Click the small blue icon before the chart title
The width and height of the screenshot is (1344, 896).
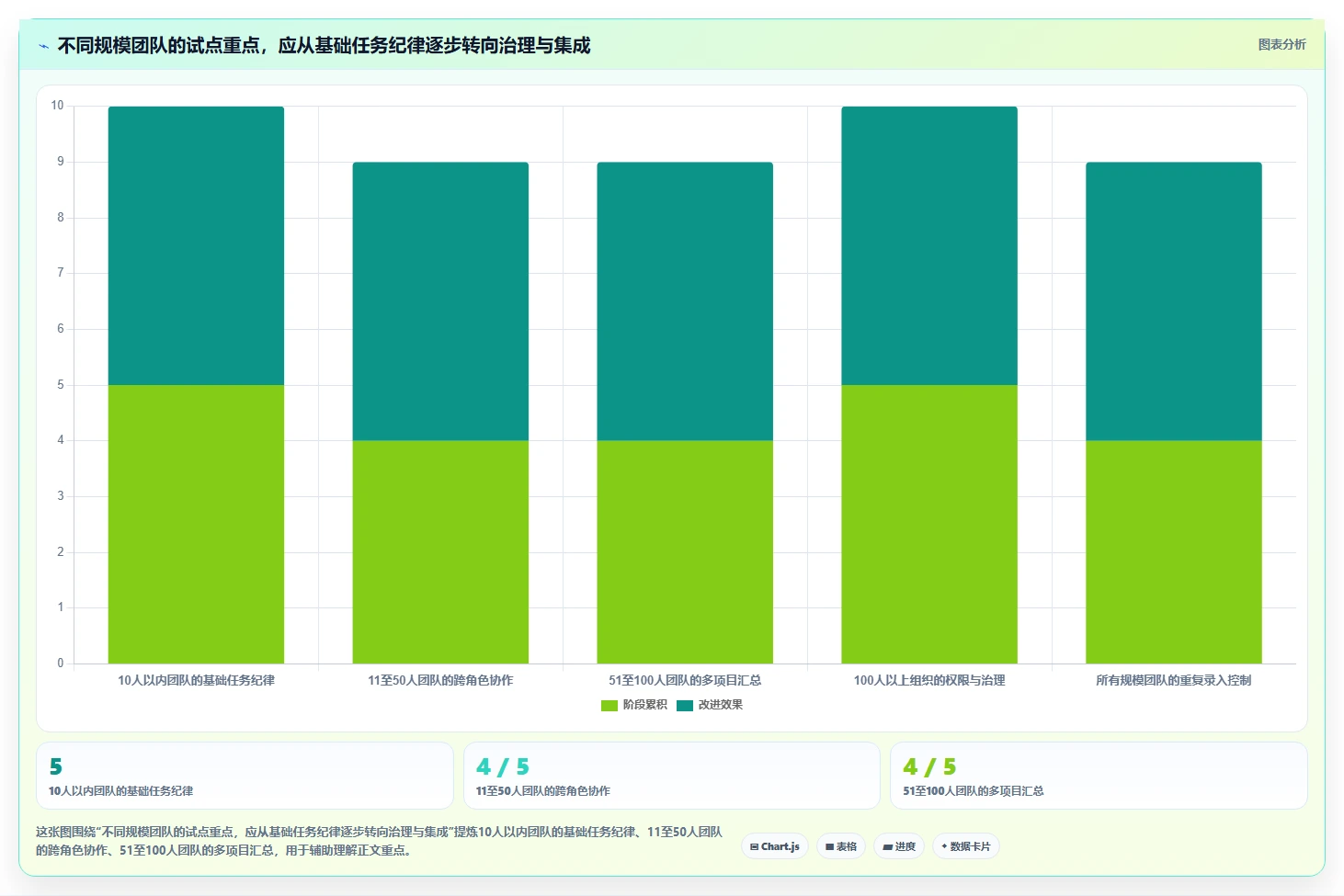43,46
